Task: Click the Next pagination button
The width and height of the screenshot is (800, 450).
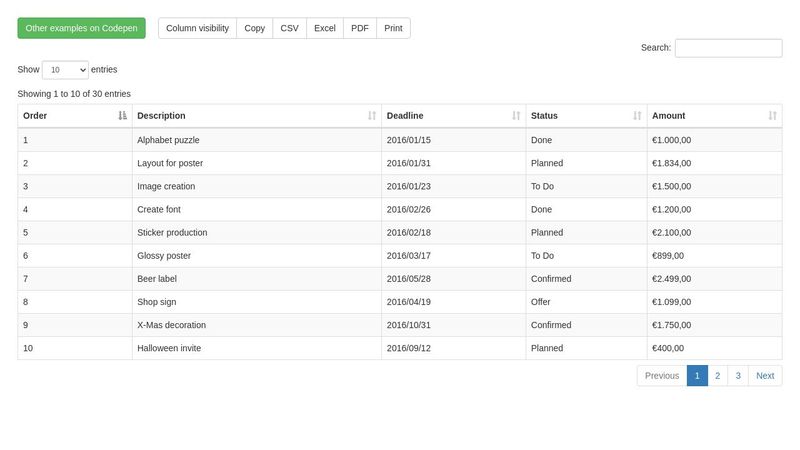Action: pos(765,376)
